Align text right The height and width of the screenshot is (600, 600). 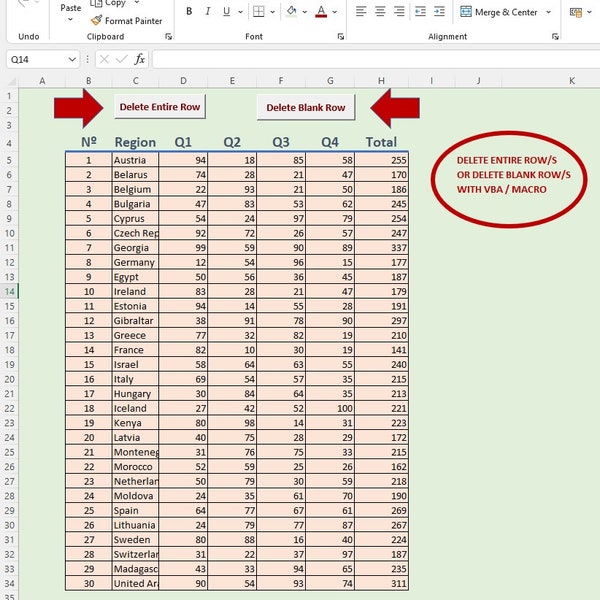click(x=399, y=12)
